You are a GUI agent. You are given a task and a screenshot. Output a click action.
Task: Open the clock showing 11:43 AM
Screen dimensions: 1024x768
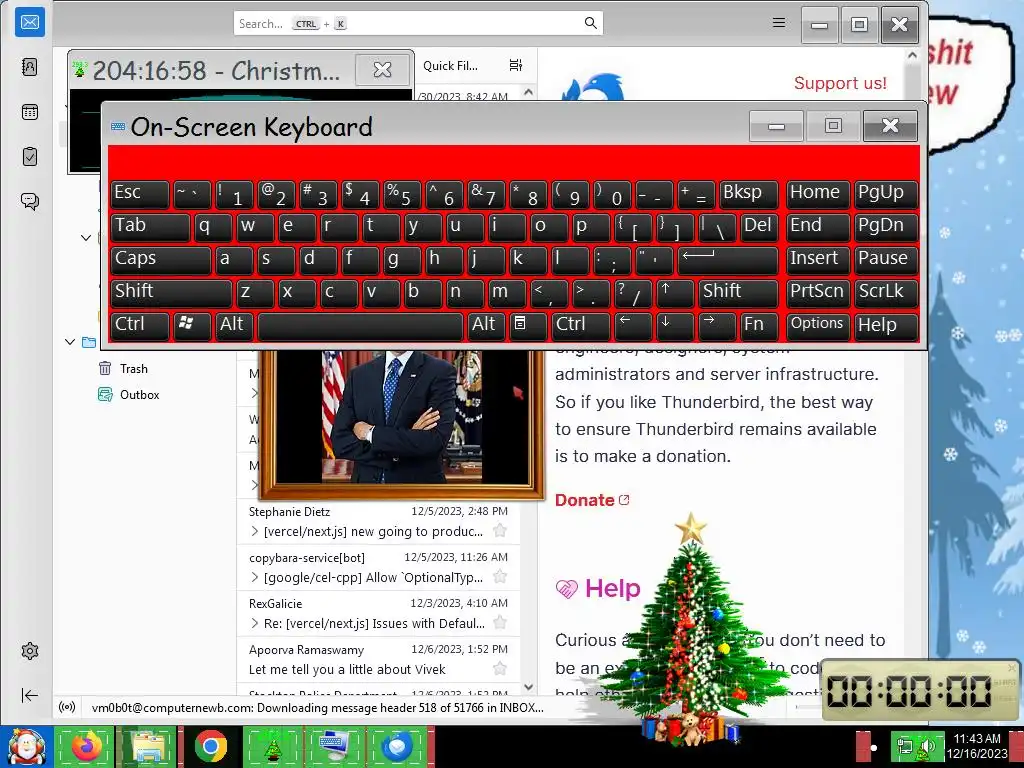pos(976,746)
